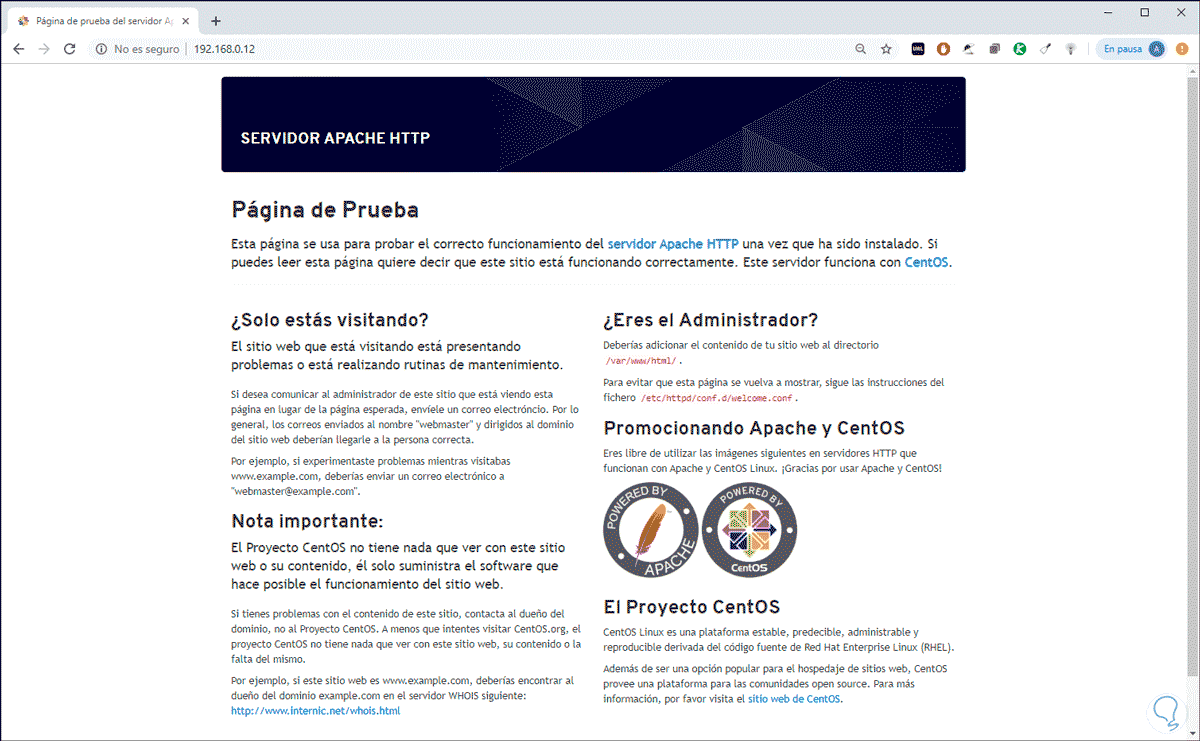This screenshot has height=741, width=1200.
Task: Click the /var/www/html/ path text
Action: pos(641,361)
